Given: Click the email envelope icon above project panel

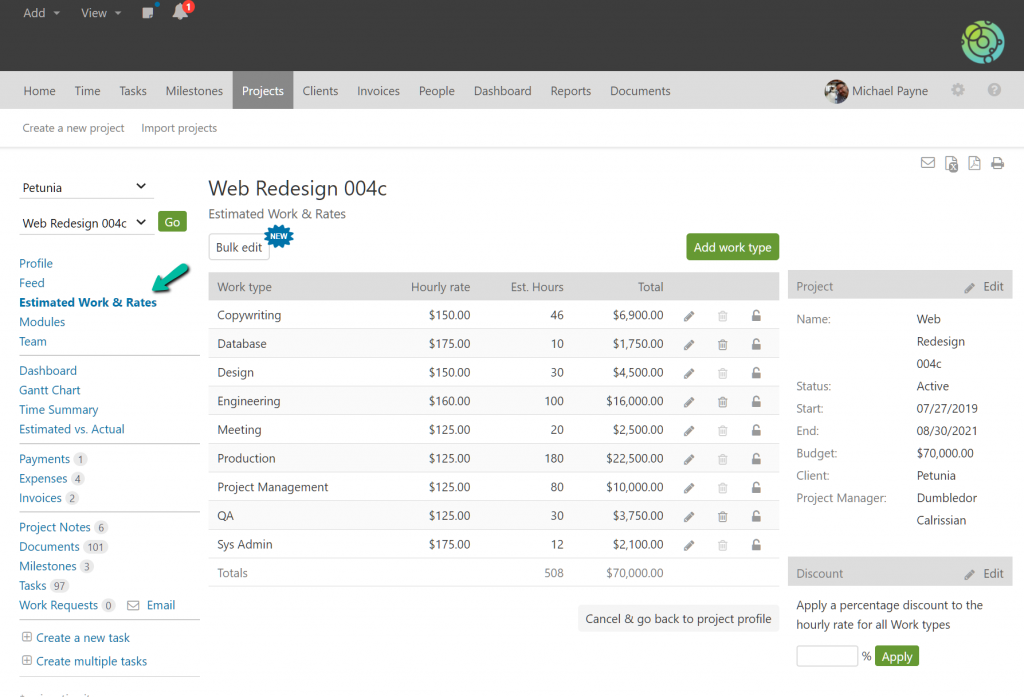Looking at the screenshot, I should click(x=928, y=163).
